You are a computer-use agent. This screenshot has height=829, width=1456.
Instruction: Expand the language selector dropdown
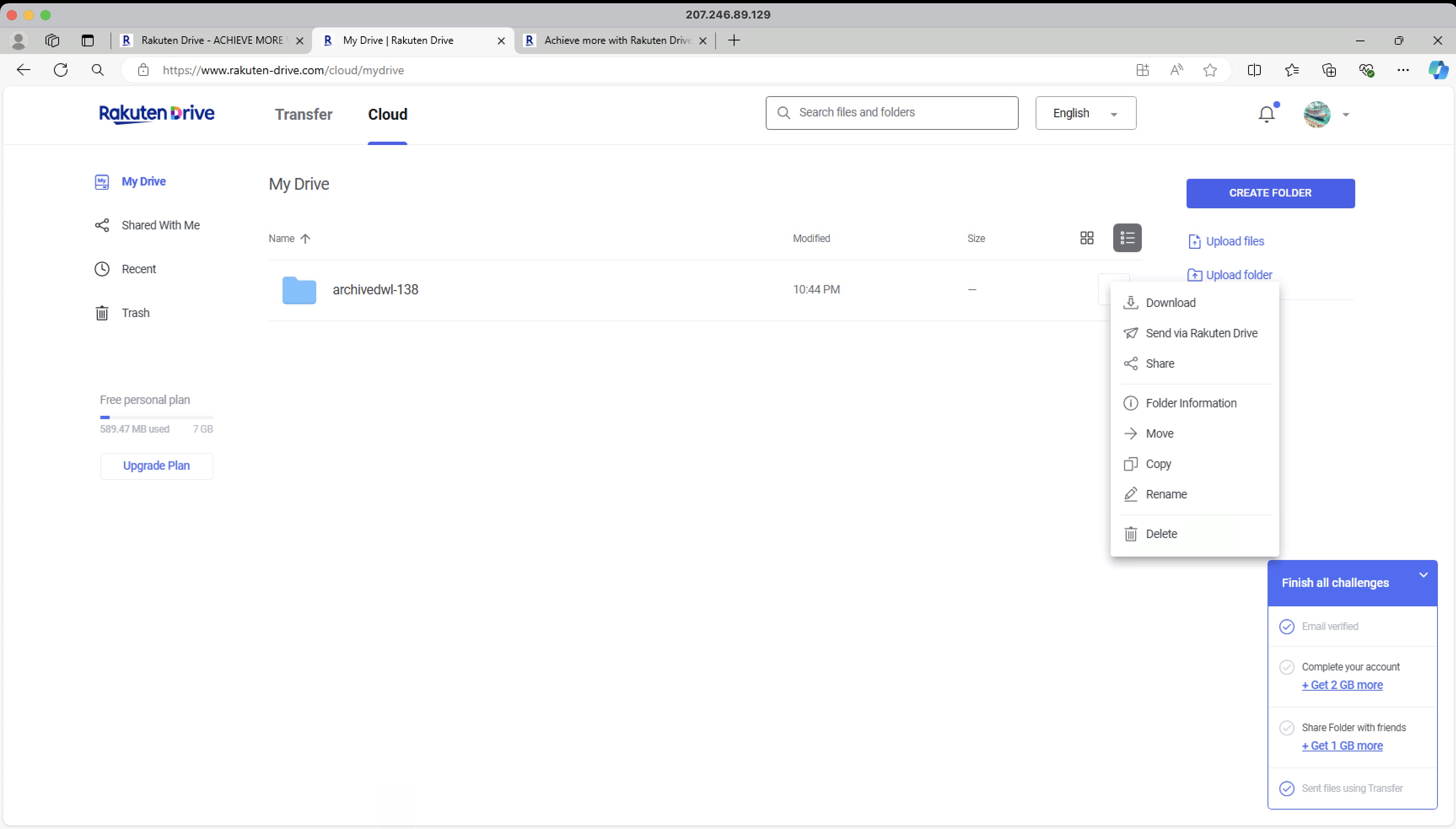pyautogui.click(x=1085, y=113)
